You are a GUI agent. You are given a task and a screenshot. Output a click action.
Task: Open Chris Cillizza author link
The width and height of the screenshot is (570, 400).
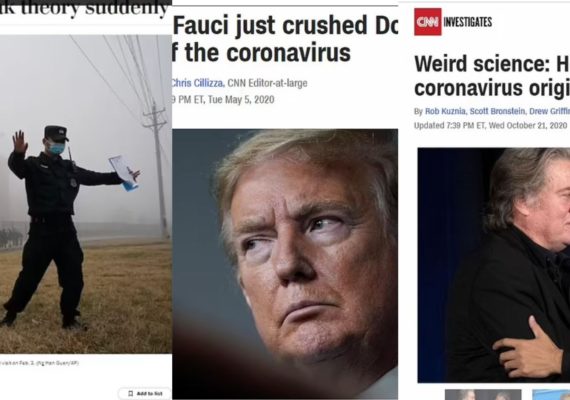197,83
